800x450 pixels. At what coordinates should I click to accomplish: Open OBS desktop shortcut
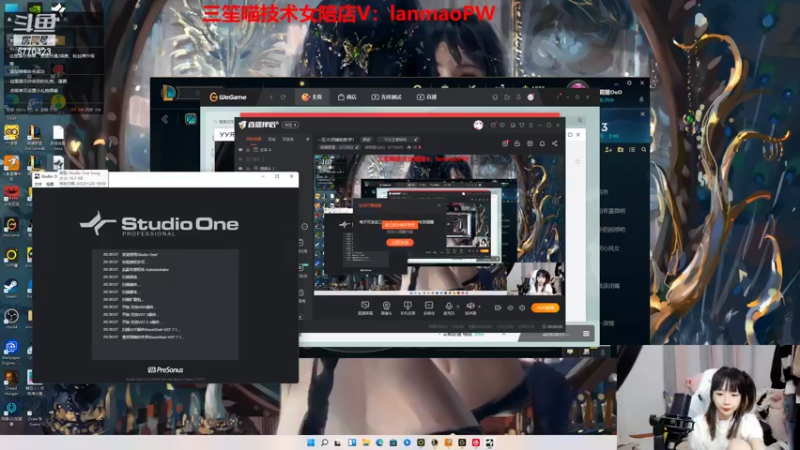(11, 318)
